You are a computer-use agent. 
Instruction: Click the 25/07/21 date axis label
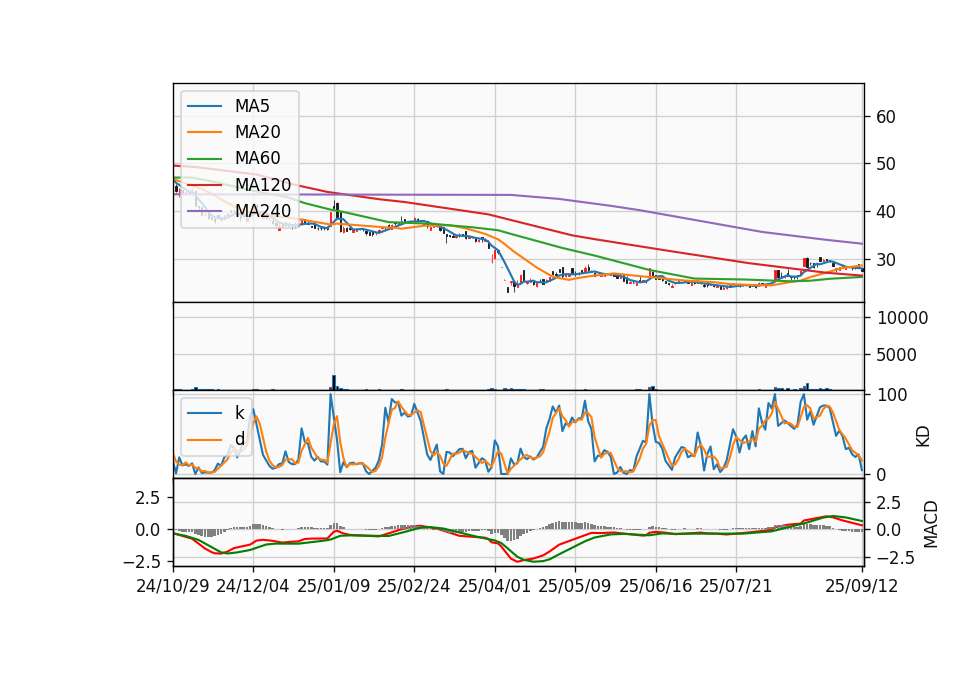coord(736,586)
